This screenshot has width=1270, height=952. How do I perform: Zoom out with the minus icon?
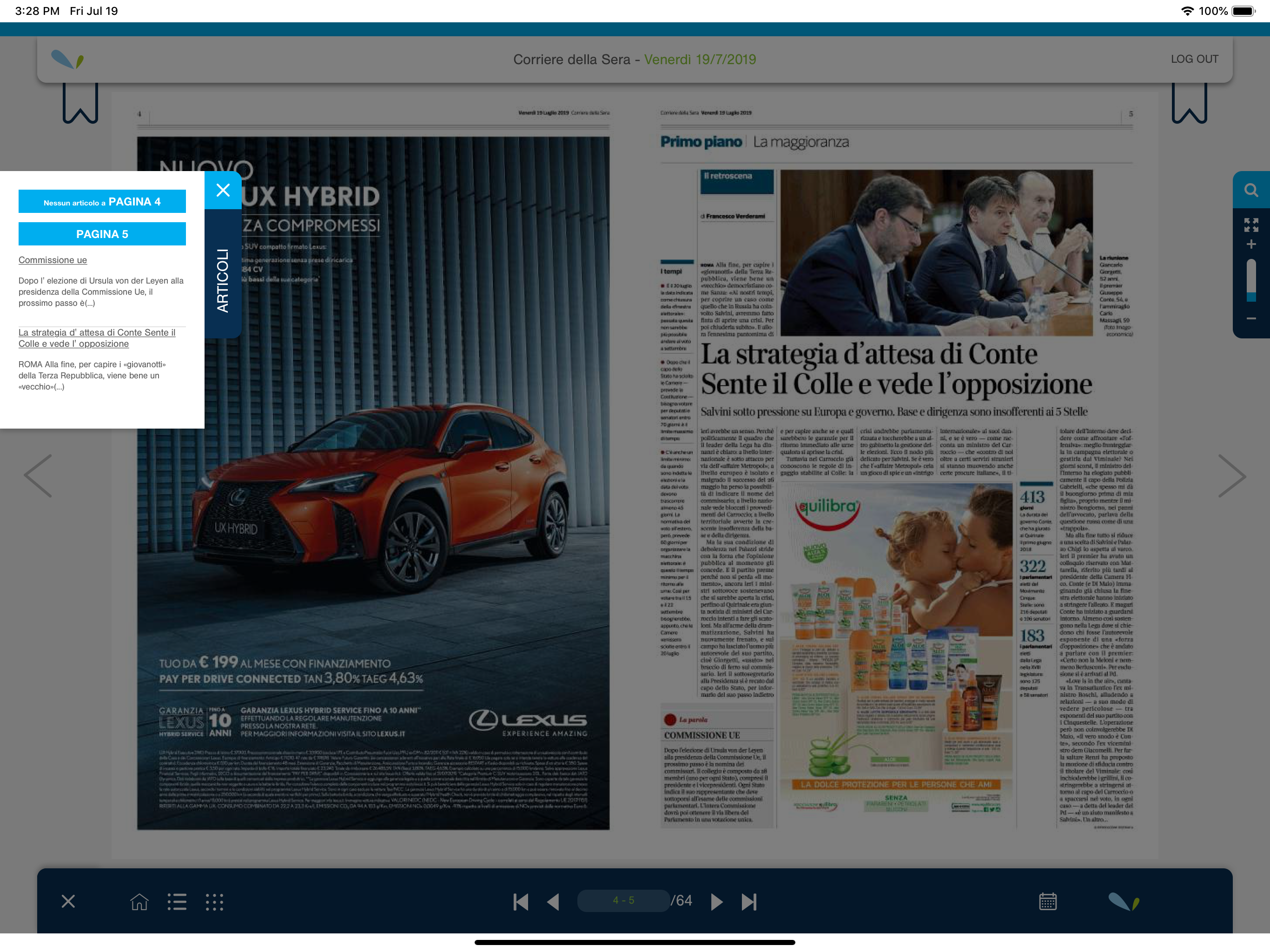coord(1251,319)
